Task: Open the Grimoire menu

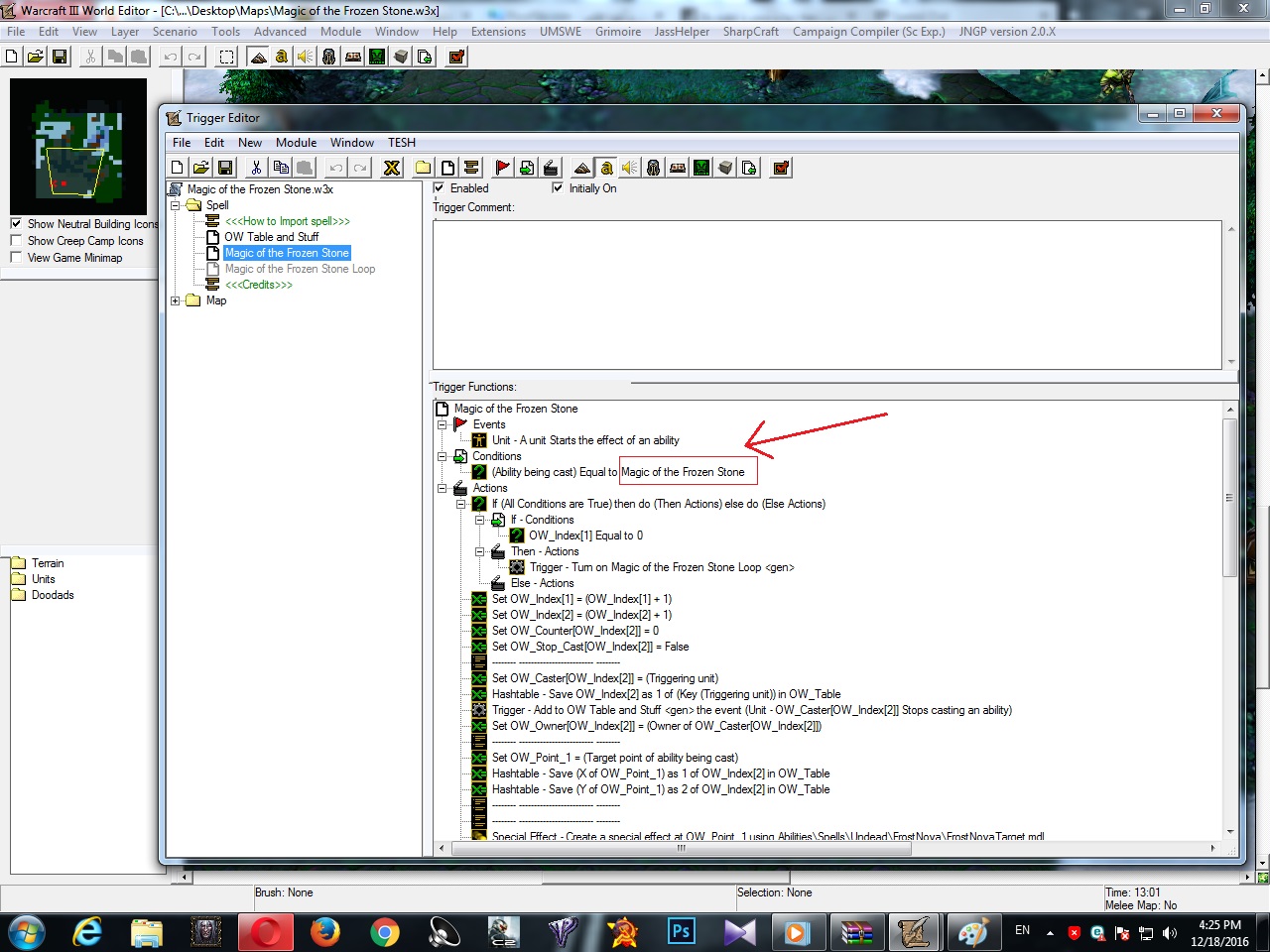Action: pos(618,32)
